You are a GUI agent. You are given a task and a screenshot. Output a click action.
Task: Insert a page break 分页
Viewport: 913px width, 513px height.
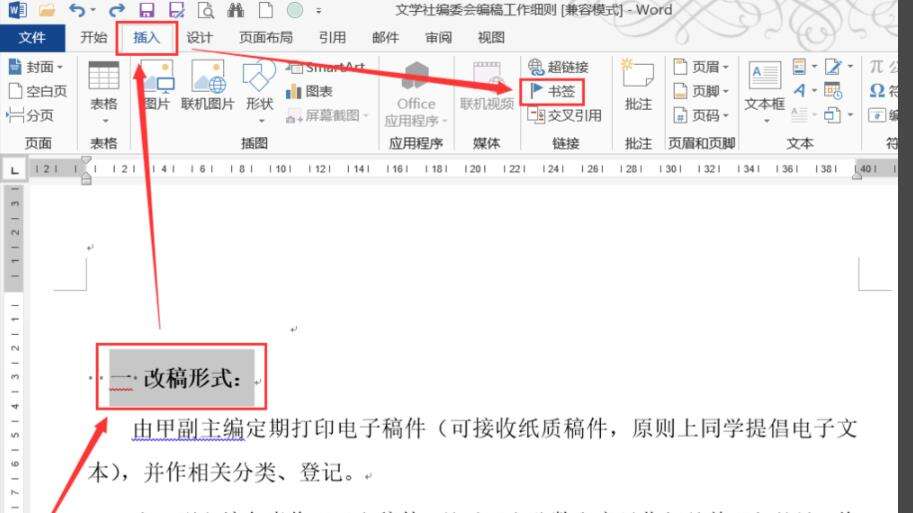[30, 115]
